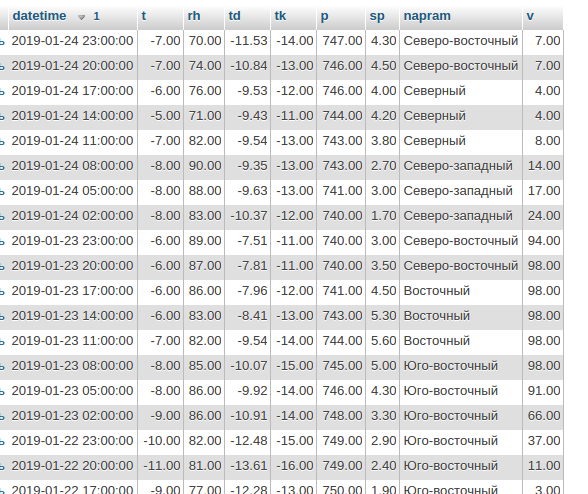This screenshot has width=588, height=494.
Task: Click the sort arrow icon beside datetime
Action: 81,17
